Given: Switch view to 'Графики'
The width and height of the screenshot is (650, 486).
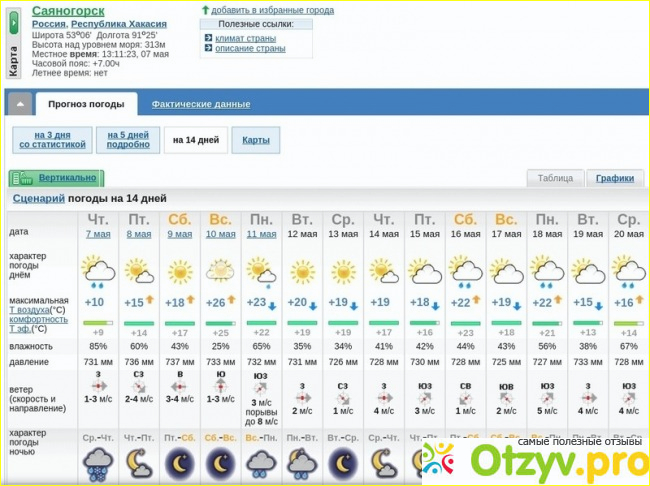Looking at the screenshot, I should [615, 178].
